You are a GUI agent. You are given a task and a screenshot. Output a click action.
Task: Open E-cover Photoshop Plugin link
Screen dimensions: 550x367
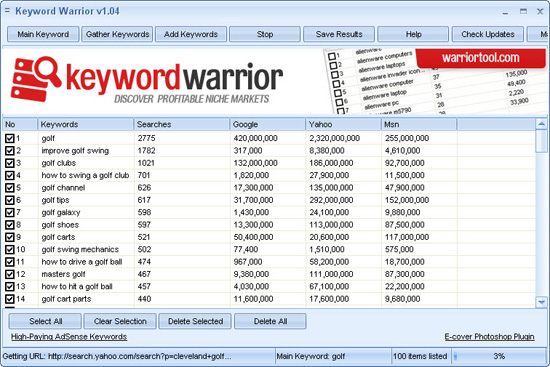tap(489, 337)
